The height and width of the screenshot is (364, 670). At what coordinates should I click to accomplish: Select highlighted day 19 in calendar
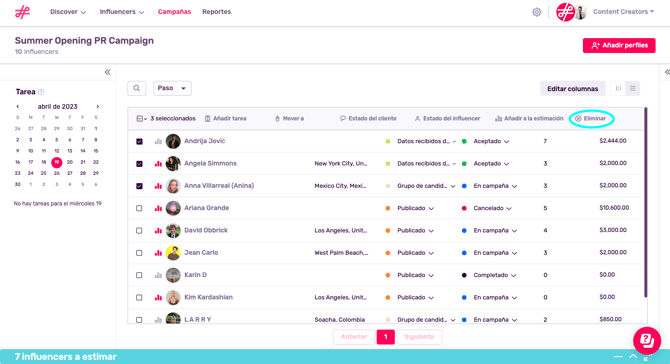[x=56, y=162]
